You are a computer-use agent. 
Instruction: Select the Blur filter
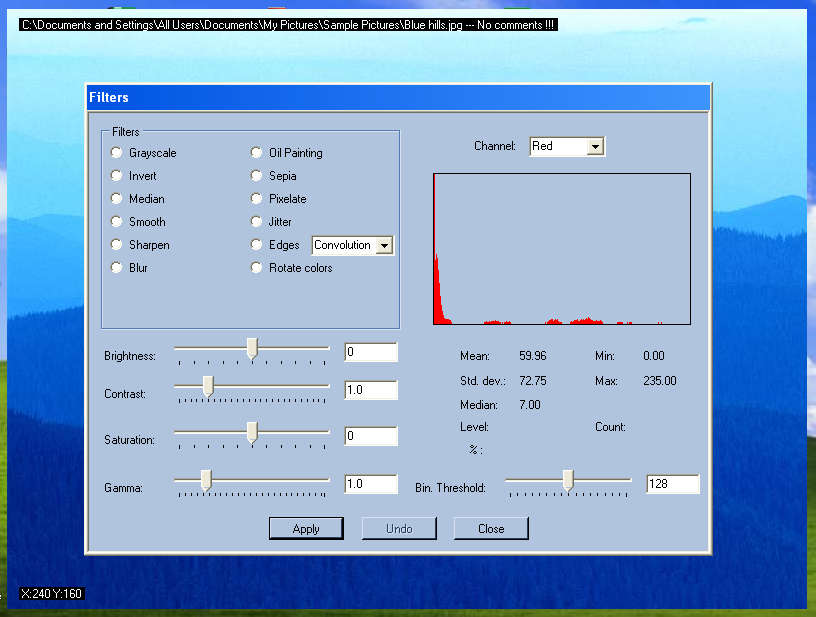click(117, 268)
